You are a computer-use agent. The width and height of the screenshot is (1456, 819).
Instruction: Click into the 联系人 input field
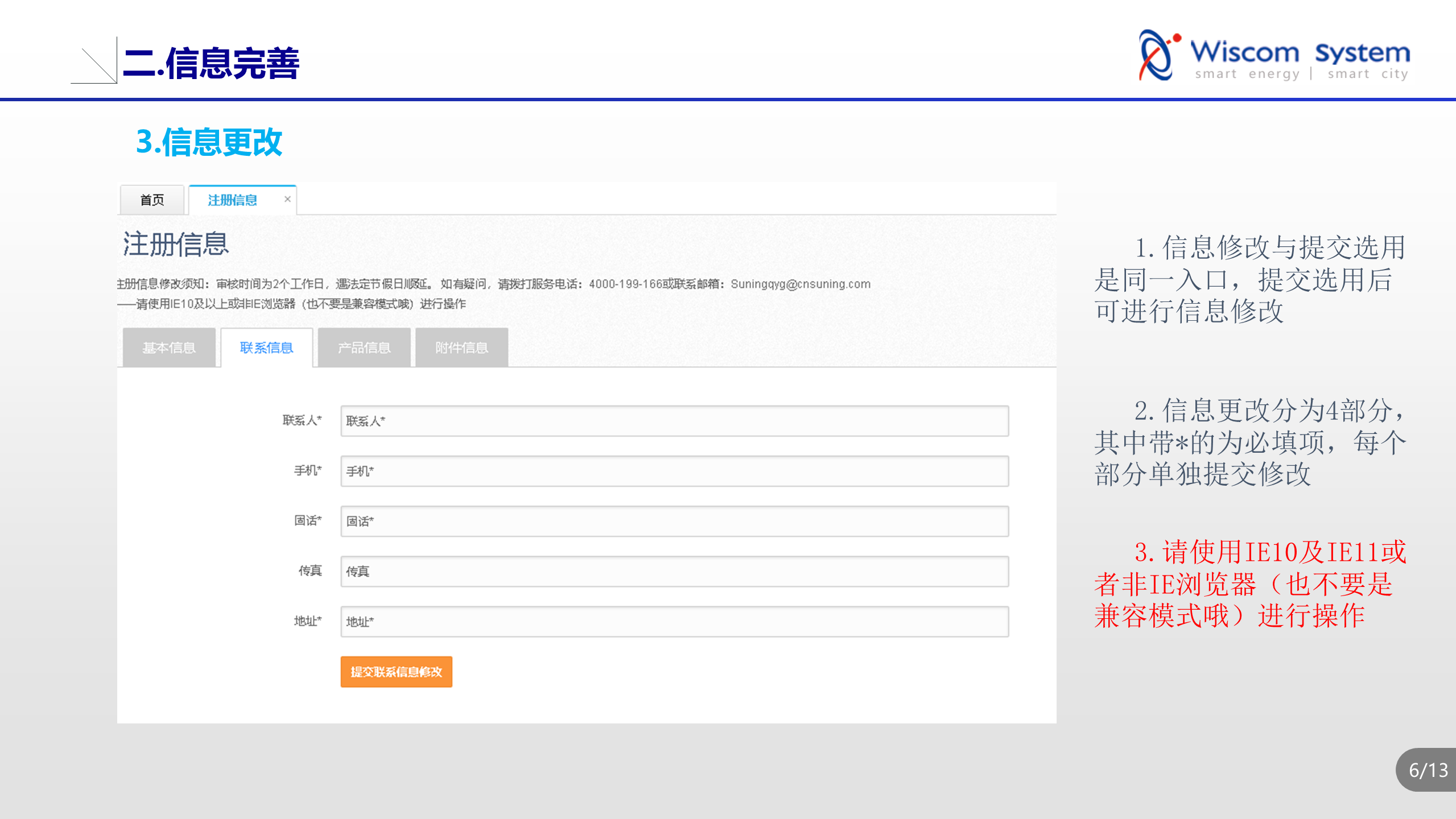(x=674, y=421)
